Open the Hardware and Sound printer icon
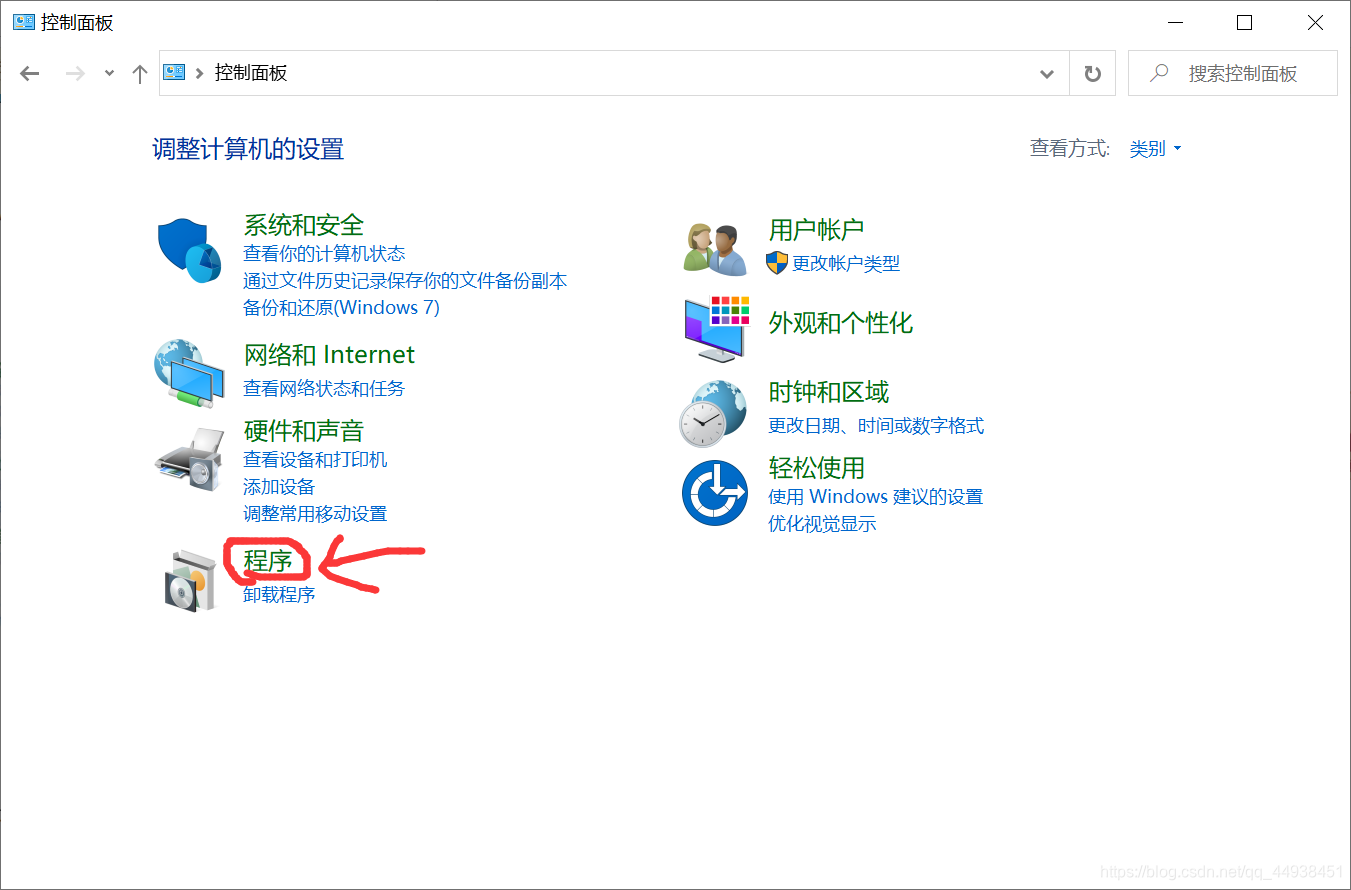 coord(189,459)
